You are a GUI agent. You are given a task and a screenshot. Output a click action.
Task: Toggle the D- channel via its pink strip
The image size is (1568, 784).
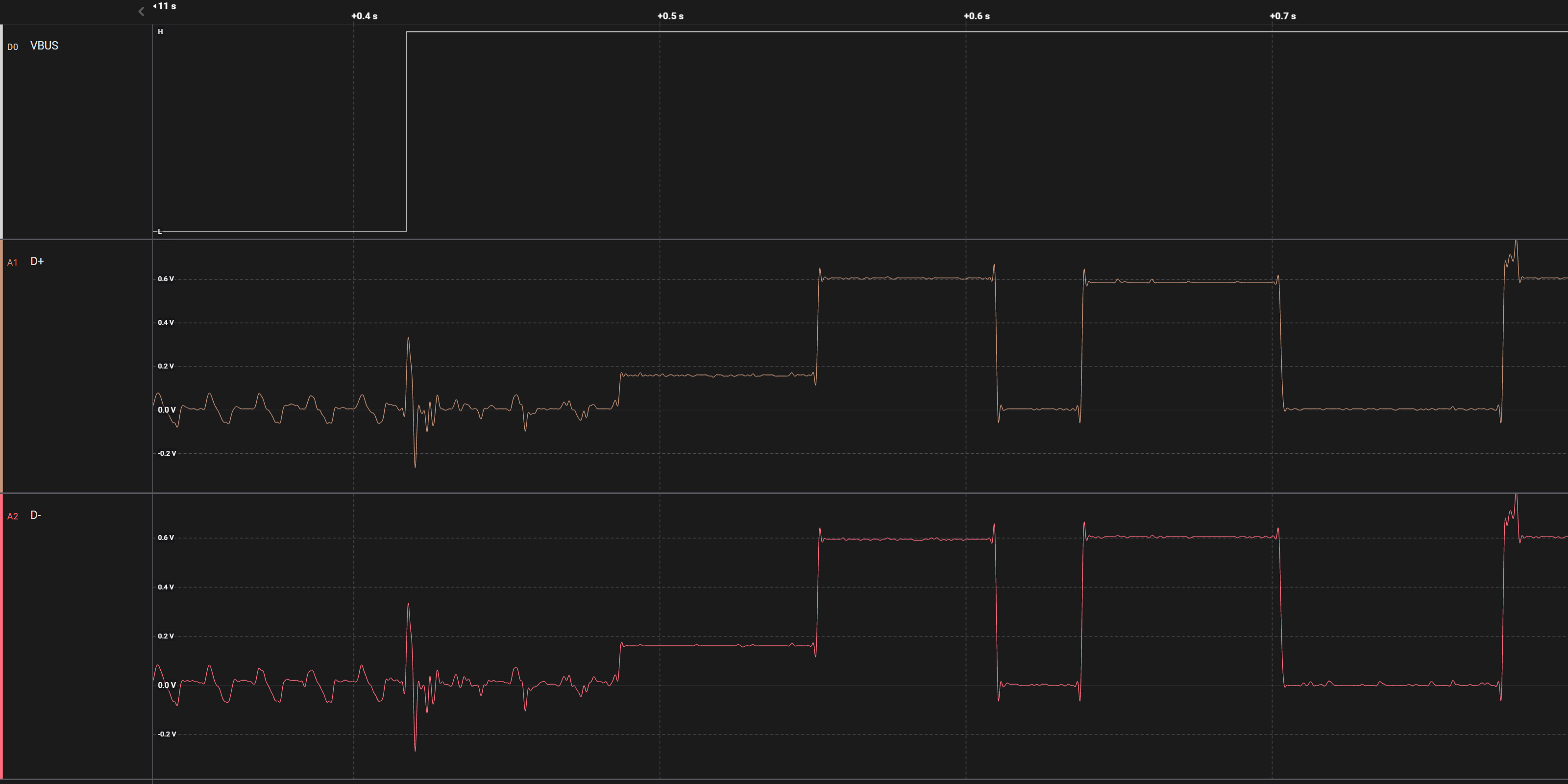pyautogui.click(x=2, y=639)
